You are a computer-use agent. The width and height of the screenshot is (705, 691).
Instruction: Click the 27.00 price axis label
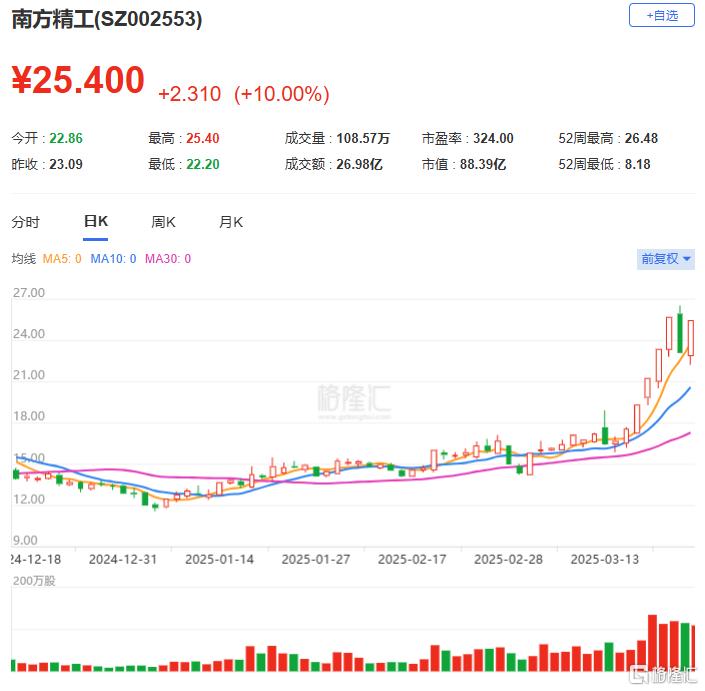[x=29, y=293]
